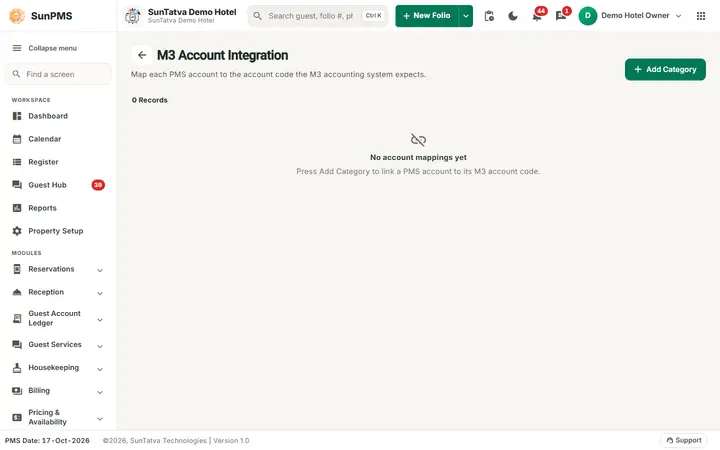
Task: Click the PMS Date 17-Oct-2026 text
Action: 47,440
